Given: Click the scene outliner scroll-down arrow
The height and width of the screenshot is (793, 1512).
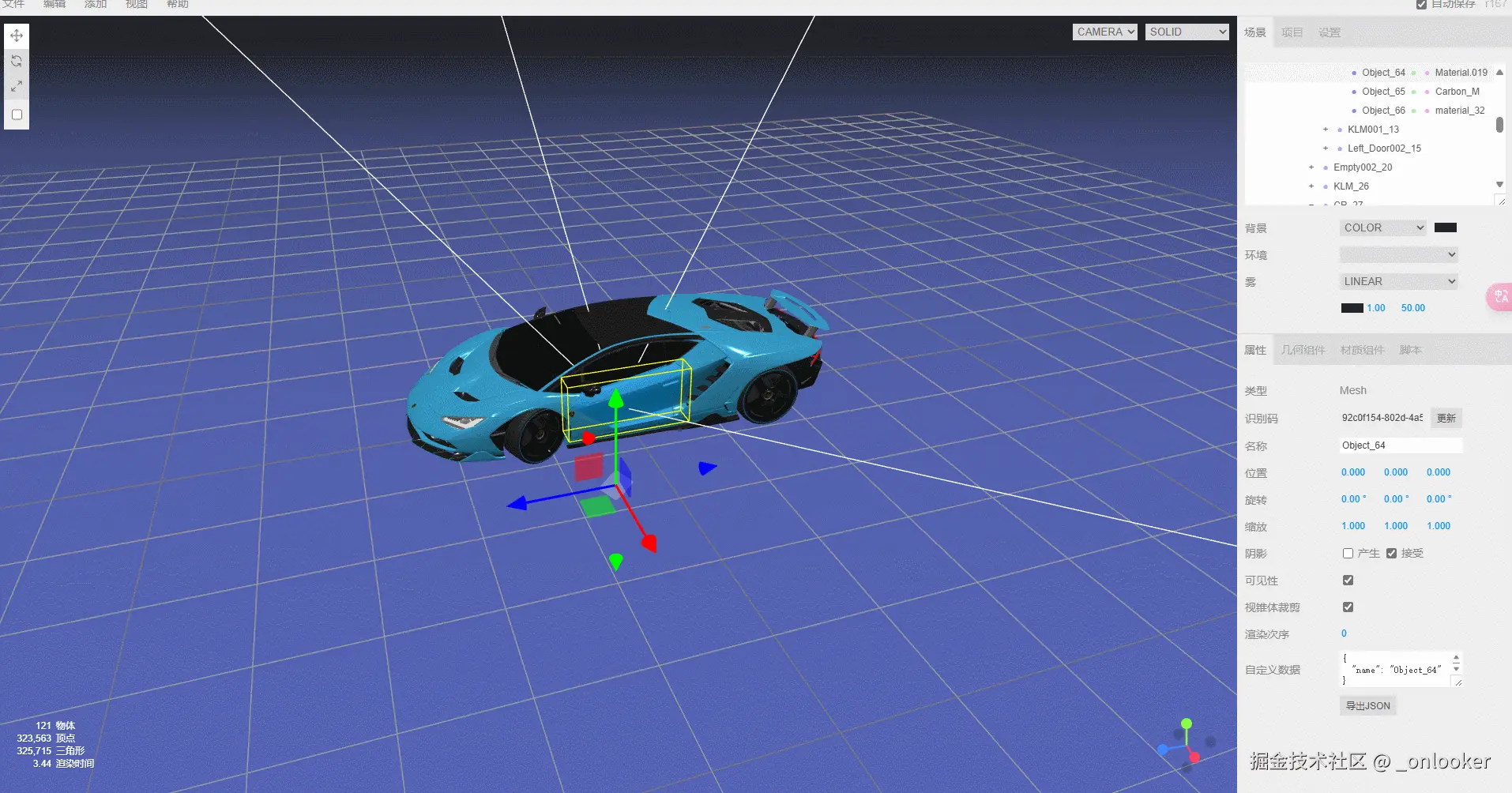Looking at the screenshot, I should tap(1499, 184).
